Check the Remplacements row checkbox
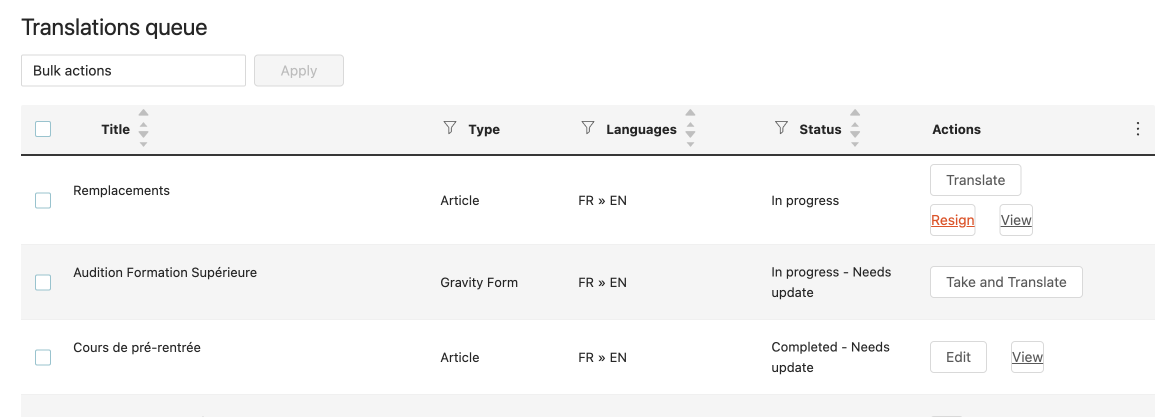This screenshot has height=417, width=1164. (43, 200)
